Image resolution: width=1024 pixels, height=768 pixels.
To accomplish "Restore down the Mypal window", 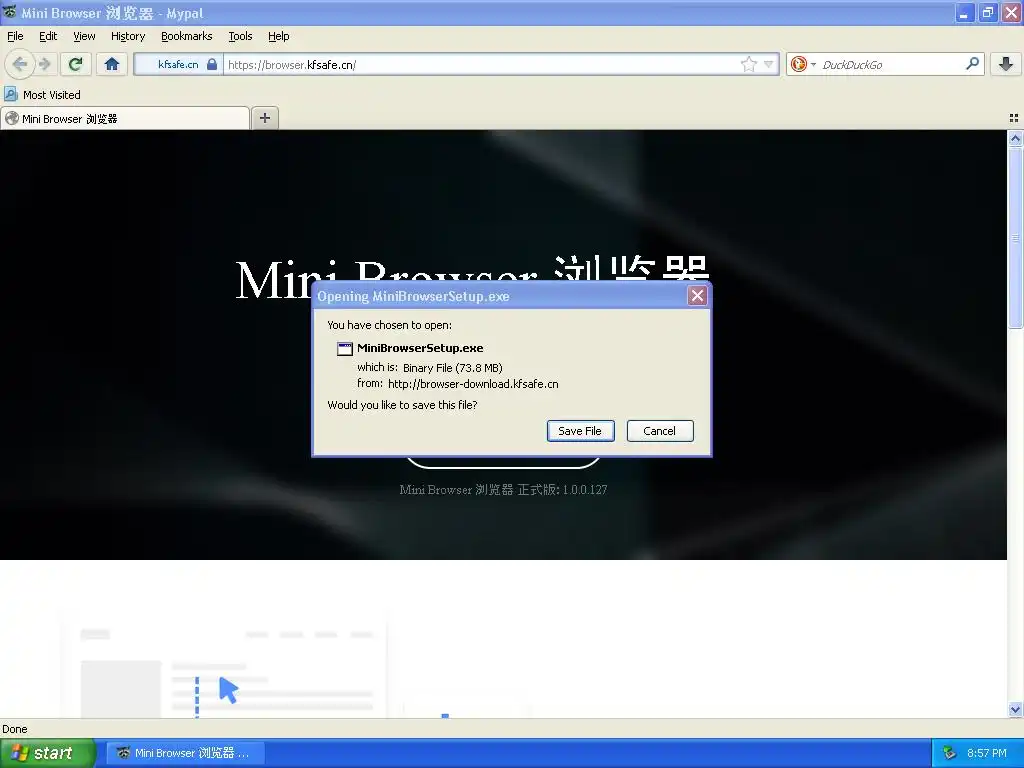I will click(x=988, y=13).
